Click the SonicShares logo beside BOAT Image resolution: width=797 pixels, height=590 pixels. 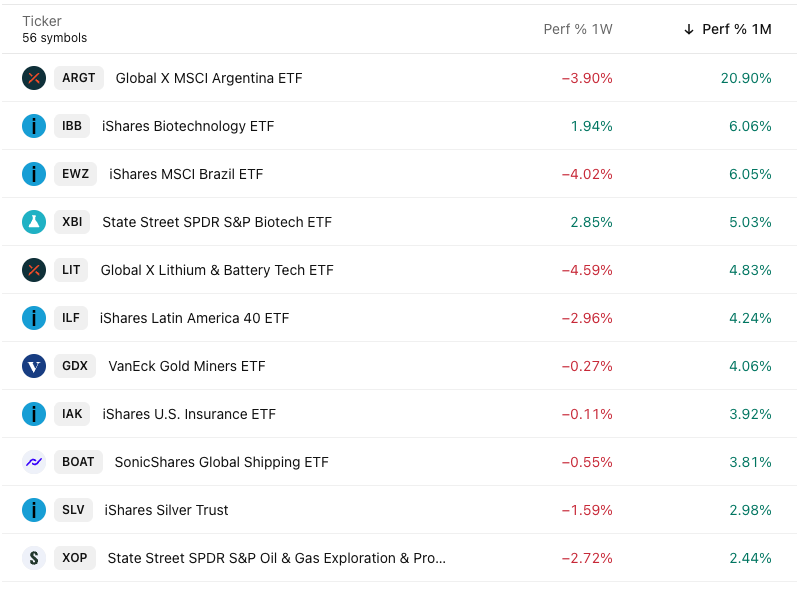[x=34, y=462]
